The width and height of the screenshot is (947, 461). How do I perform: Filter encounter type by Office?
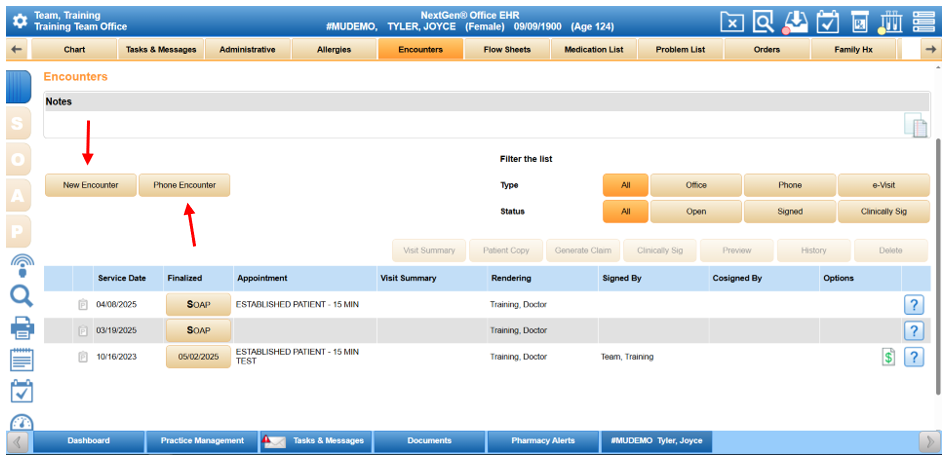(696, 185)
